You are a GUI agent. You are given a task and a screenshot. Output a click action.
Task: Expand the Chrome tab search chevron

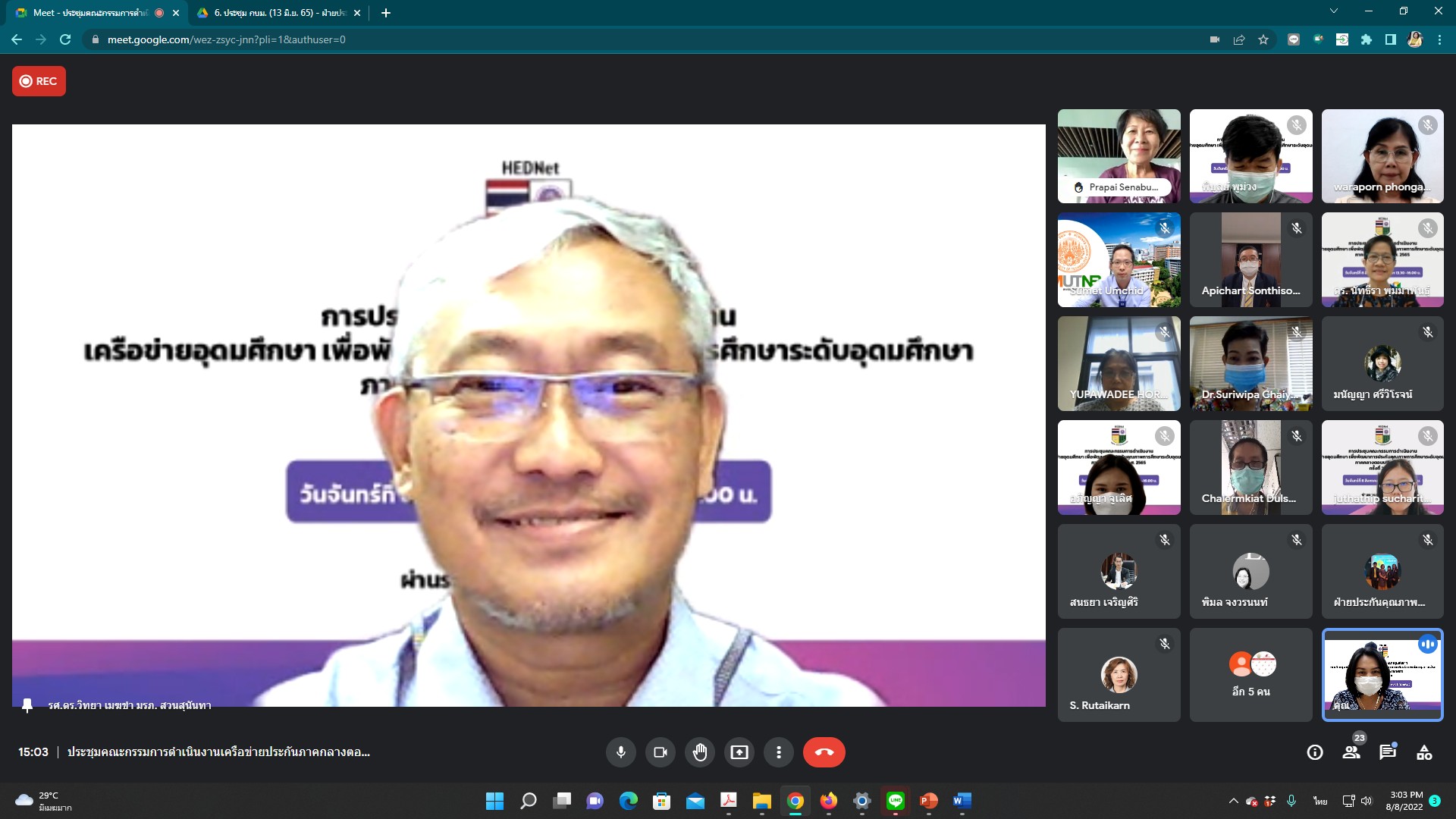click(1333, 11)
